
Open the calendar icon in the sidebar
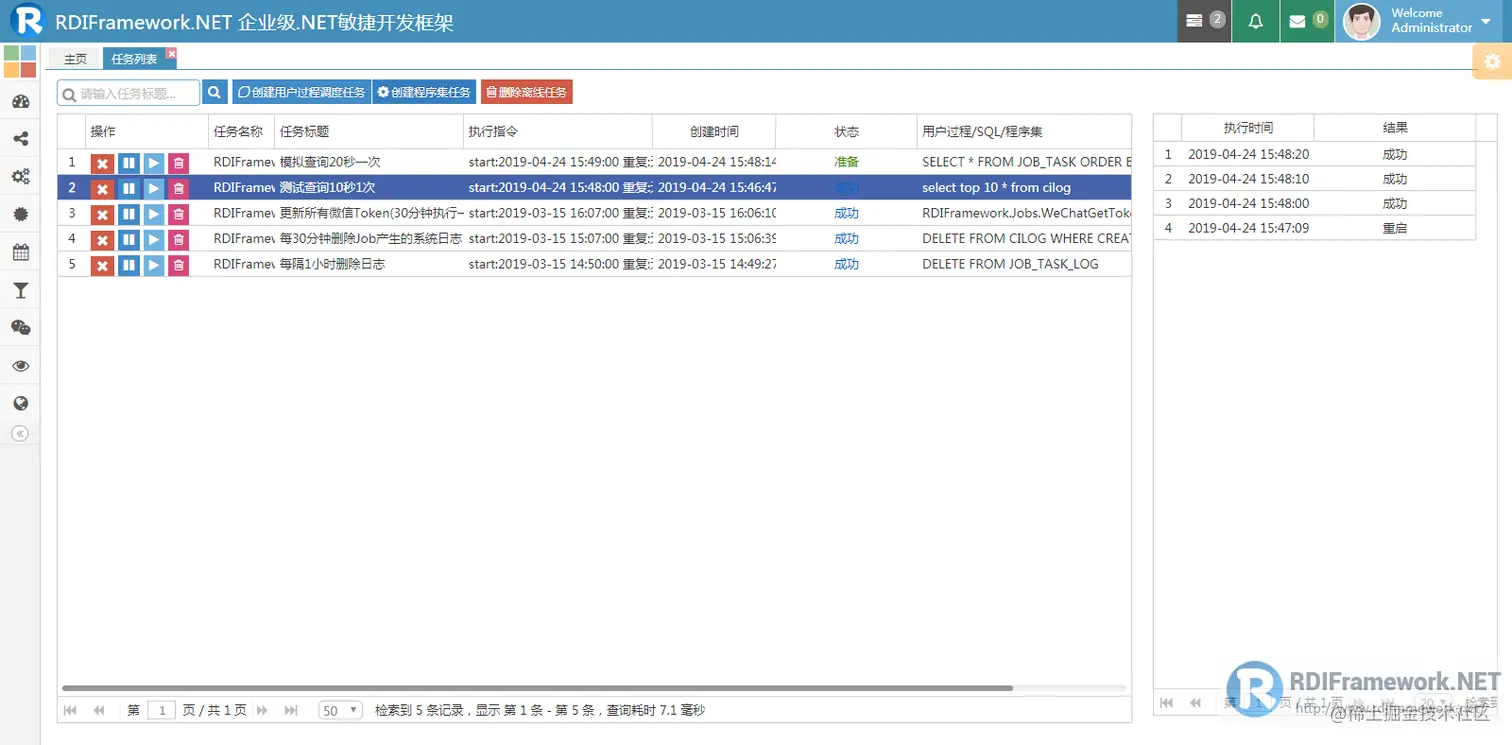(x=20, y=252)
